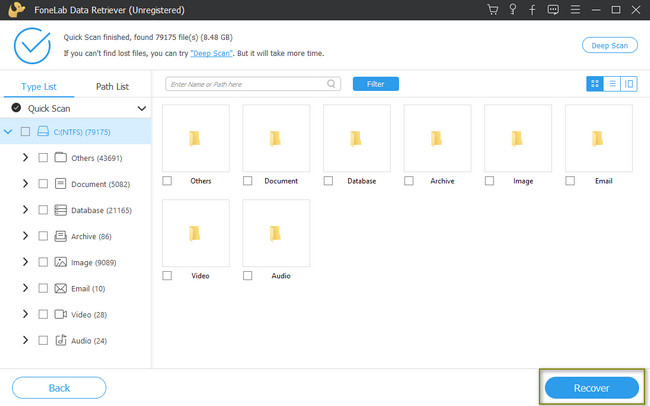650x406 pixels.
Task: Click the Email envelope icon in tree
Action: click(61, 288)
